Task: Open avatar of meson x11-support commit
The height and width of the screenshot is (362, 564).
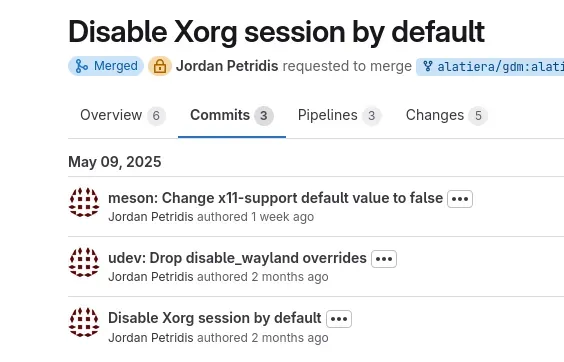Action: [84, 202]
